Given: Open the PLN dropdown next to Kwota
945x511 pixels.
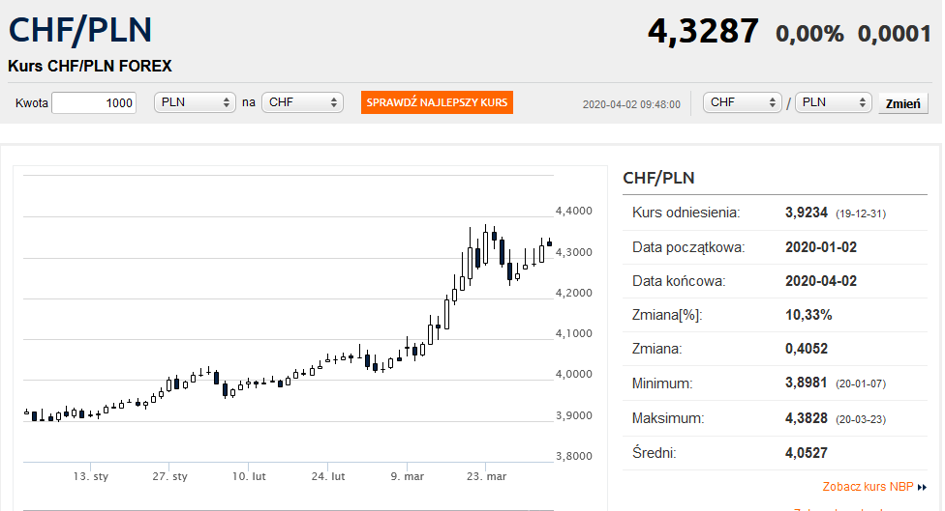Looking at the screenshot, I should click(194, 103).
